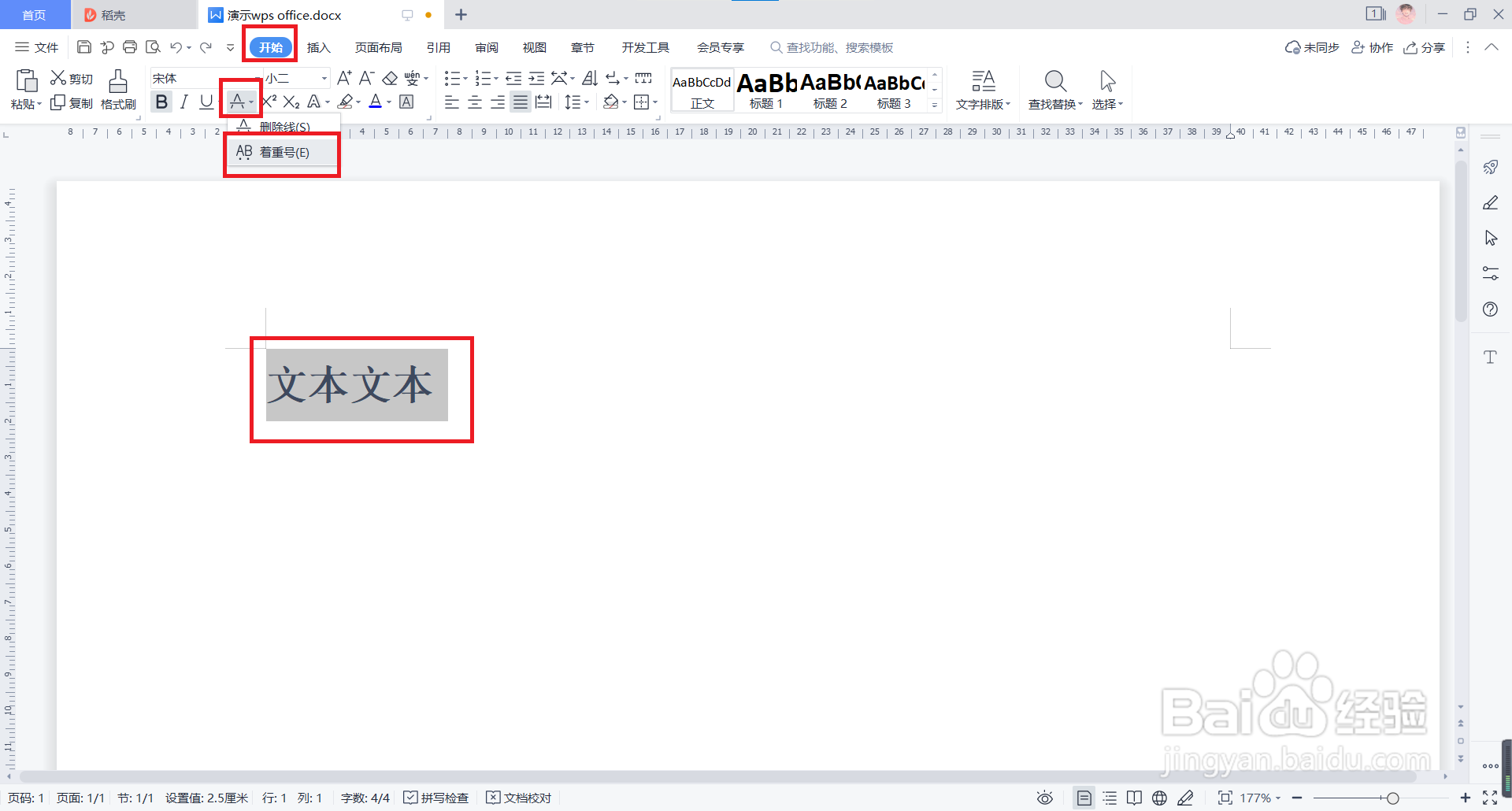
Task: Apply subscript formatting
Action: [291, 102]
